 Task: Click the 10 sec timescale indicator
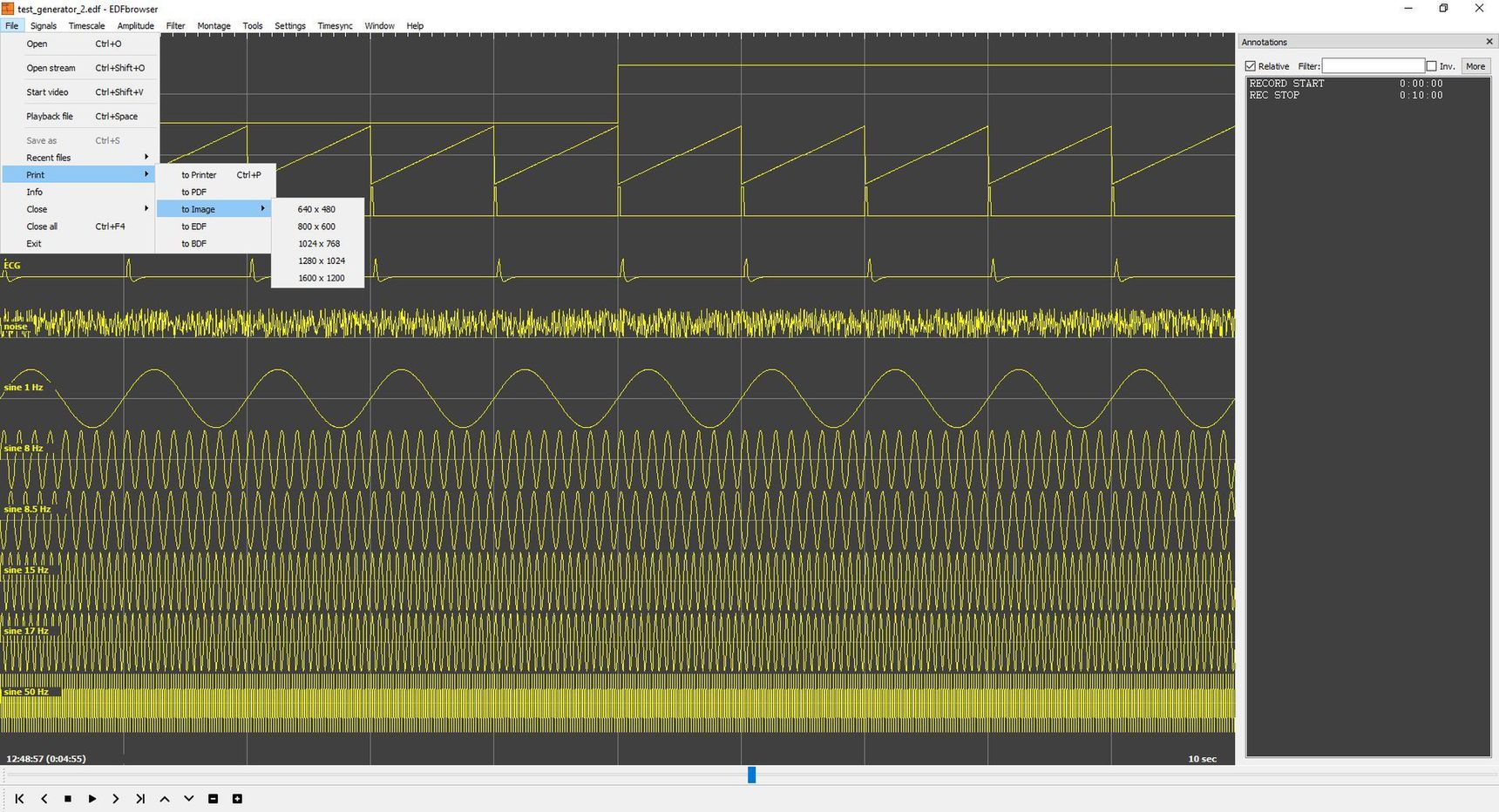click(x=1202, y=759)
